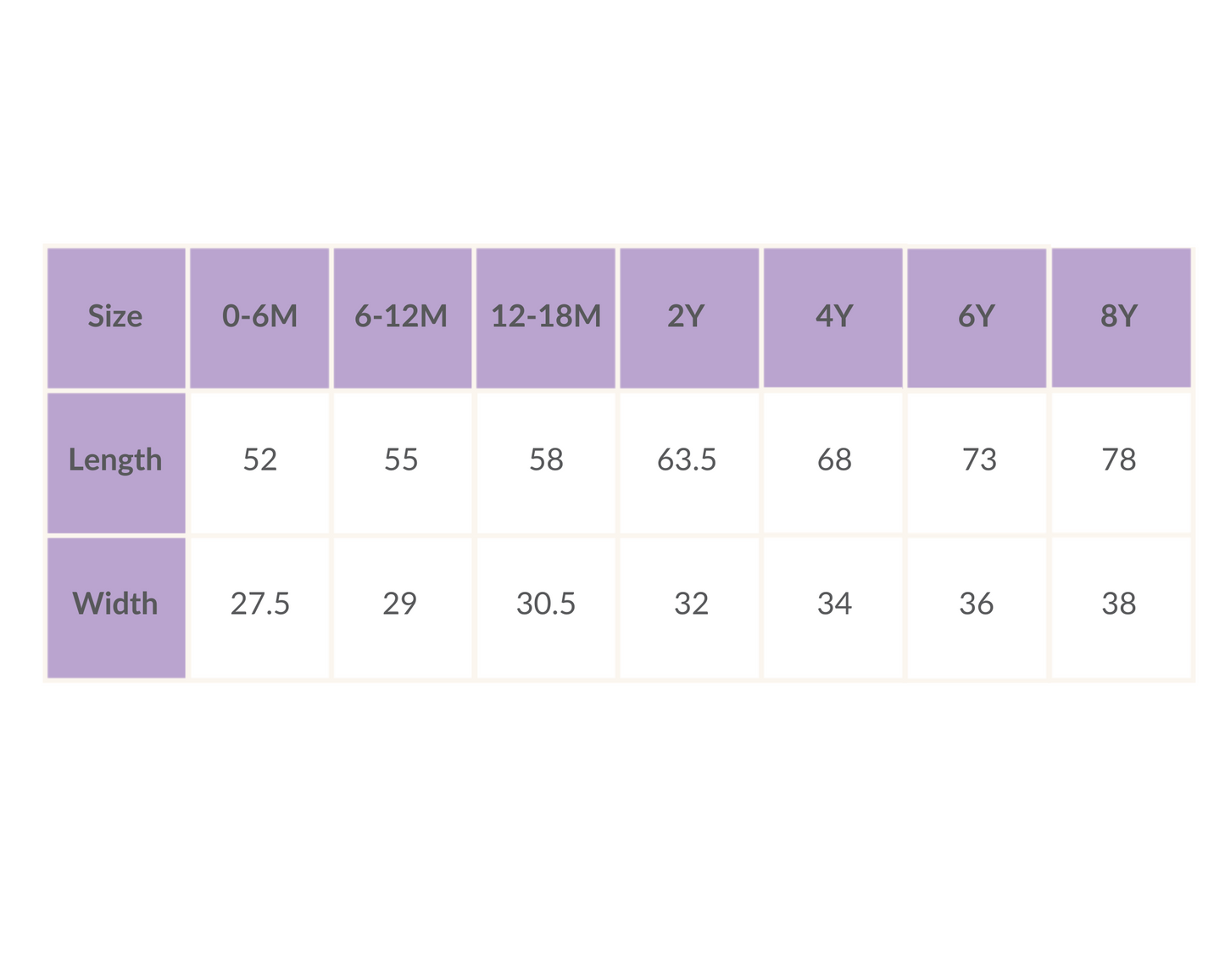Image resolution: width=1225 pixels, height=980 pixels.
Task: Select the 6Y width value 36
Action: coord(977,605)
